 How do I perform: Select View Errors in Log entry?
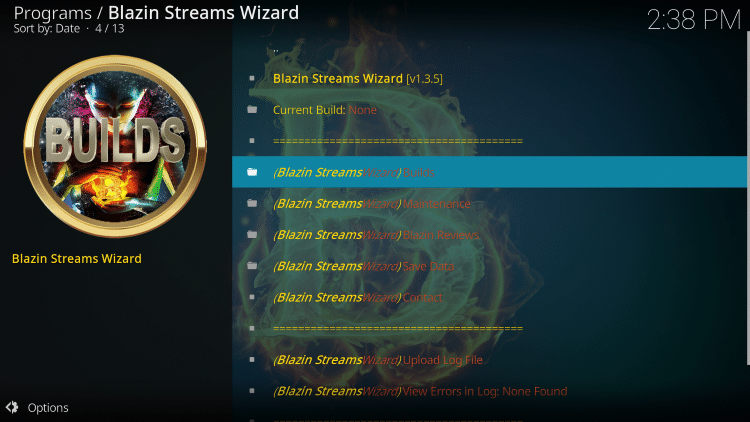(x=489, y=391)
